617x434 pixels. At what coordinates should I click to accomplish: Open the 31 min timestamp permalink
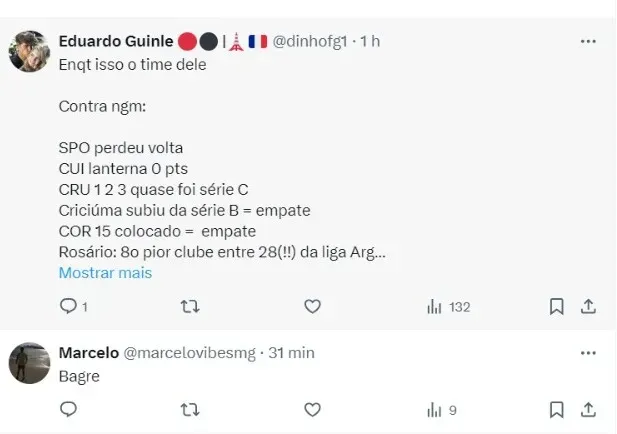(x=290, y=353)
